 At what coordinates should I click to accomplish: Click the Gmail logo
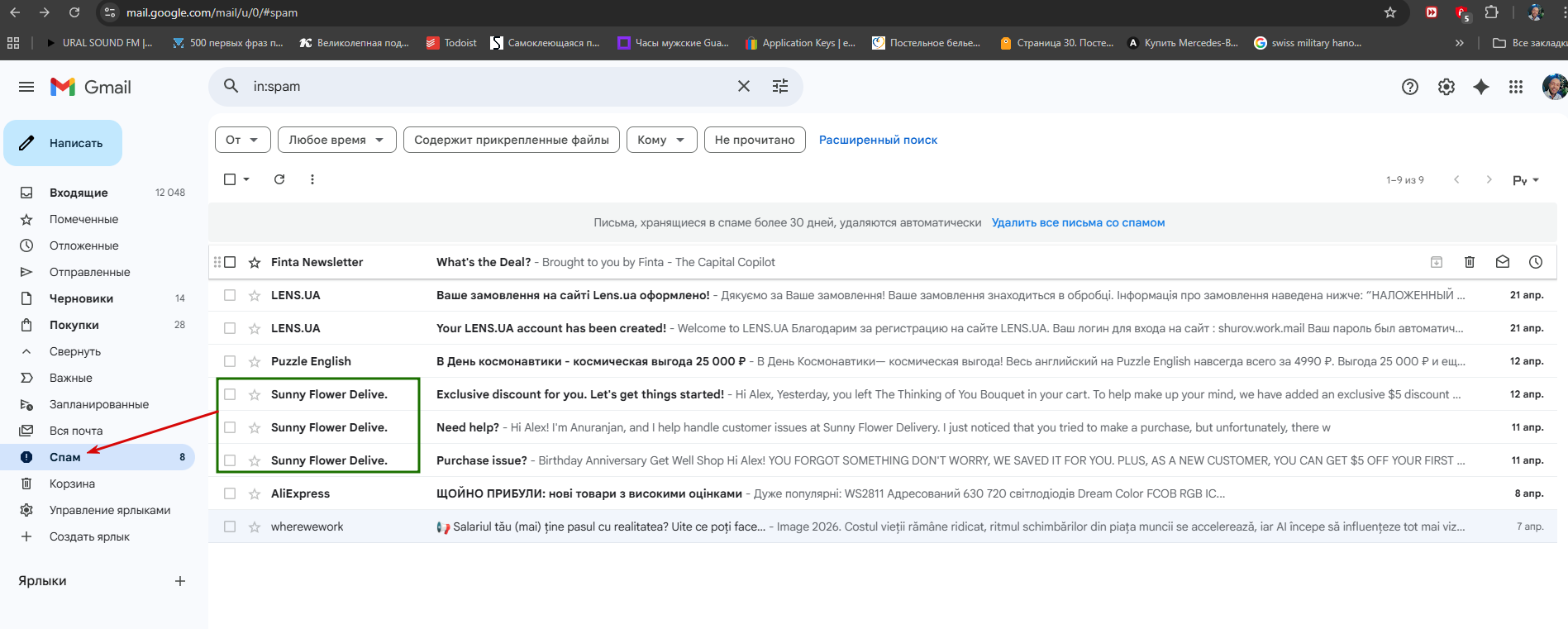point(91,87)
